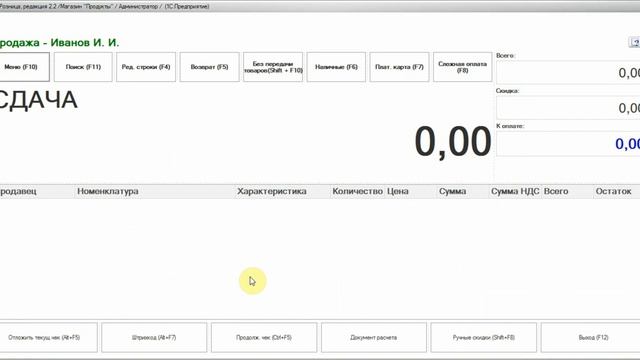The width and height of the screenshot is (640, 360).
Task: Click the Штрихкод (Alt+F7) button
Action: [154, 338]
